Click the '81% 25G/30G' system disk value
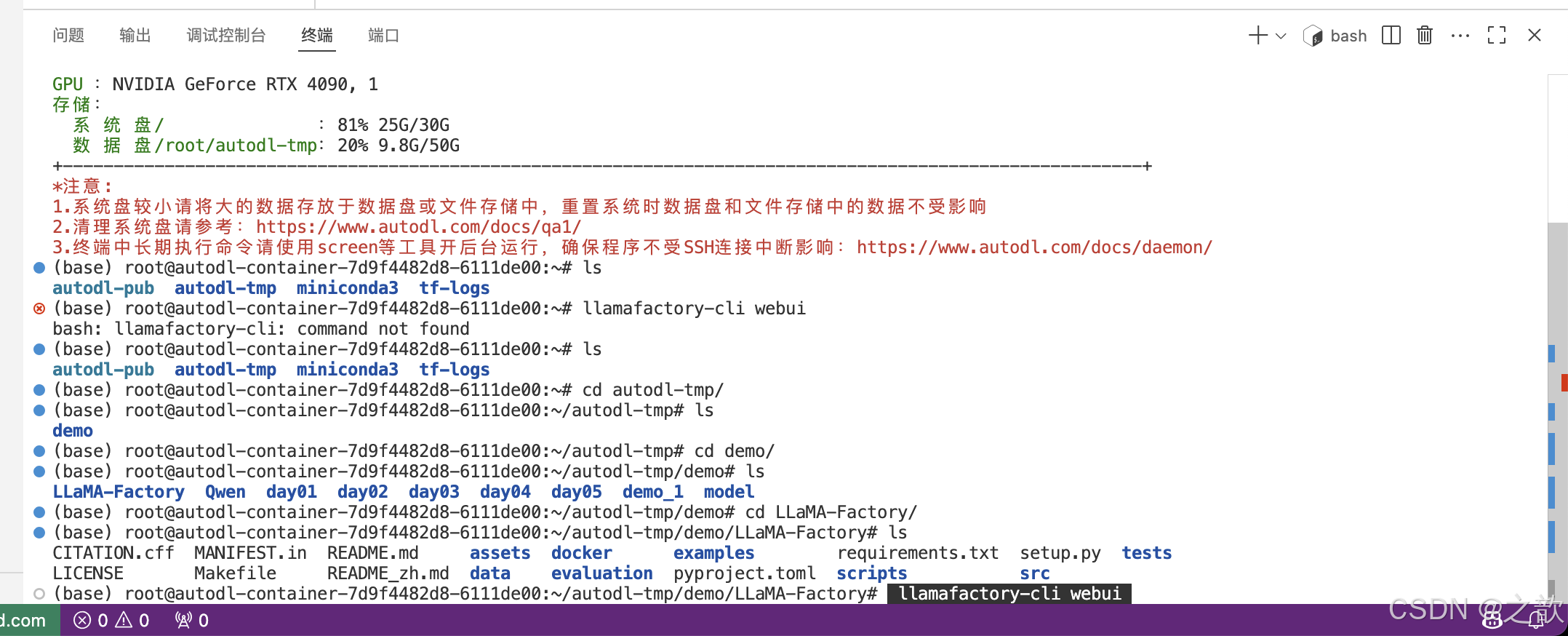Image resolution: width=1568 pixels, height=636 pixels. [393, 125]
